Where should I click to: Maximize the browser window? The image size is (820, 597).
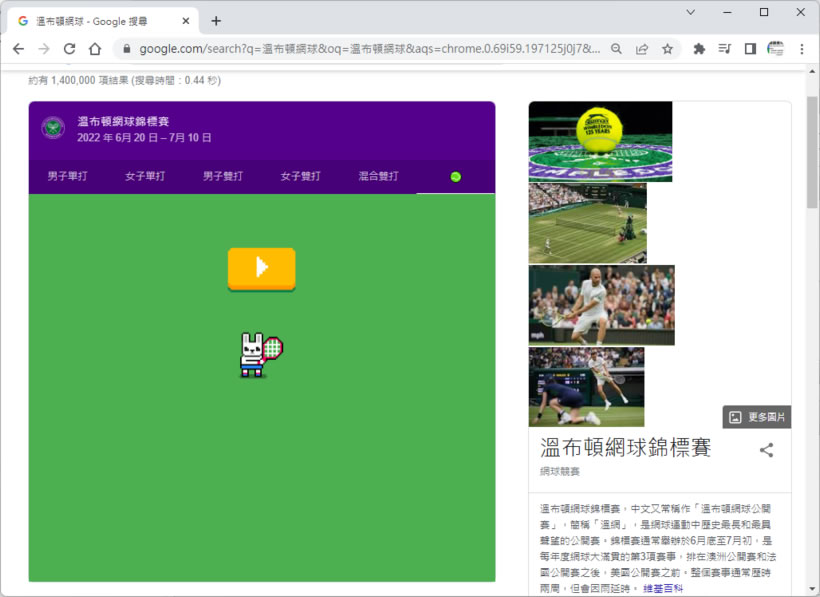pos(764,12)
